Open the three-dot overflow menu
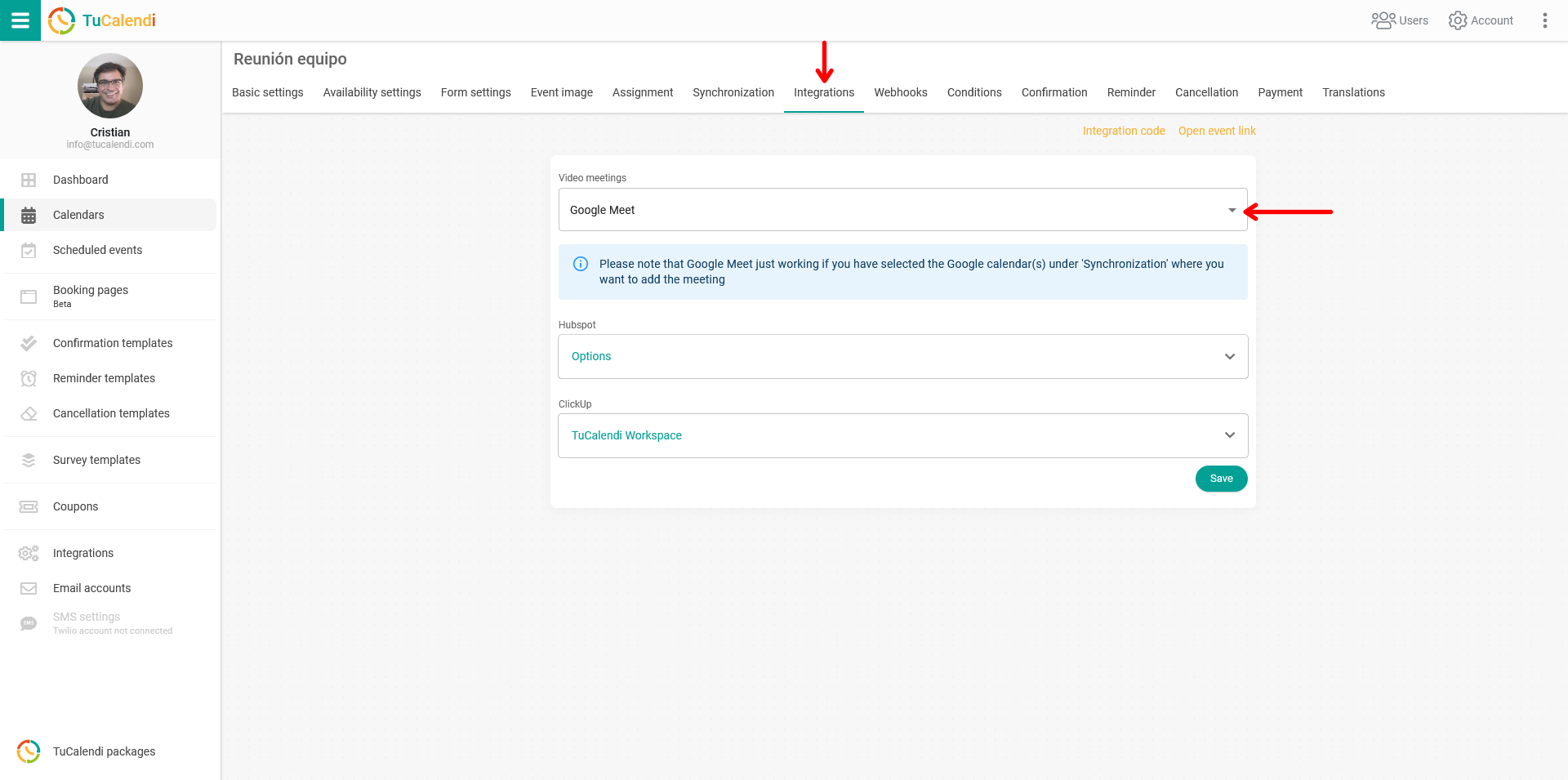The width and height of the screenshot is (1568, 780). pos(1545,20)
